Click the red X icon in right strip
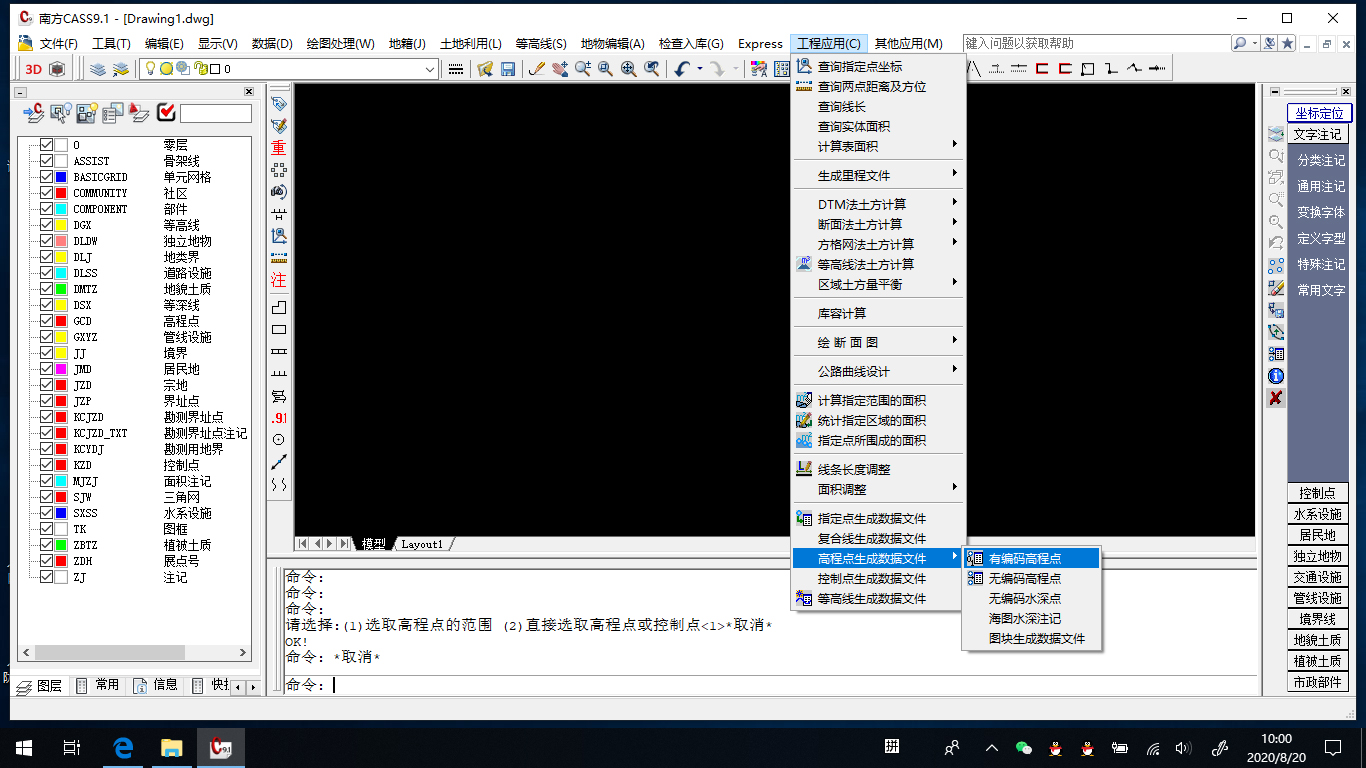 (1276, 398)
